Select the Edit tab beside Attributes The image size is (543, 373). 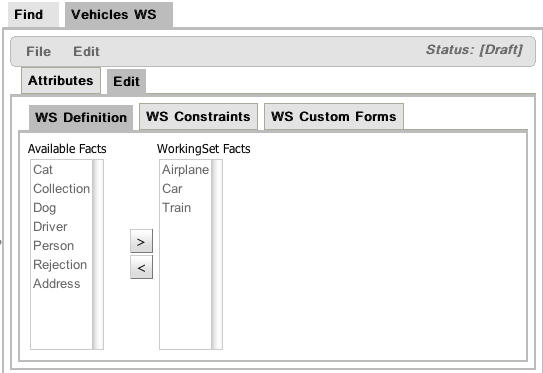coord(126,82)
